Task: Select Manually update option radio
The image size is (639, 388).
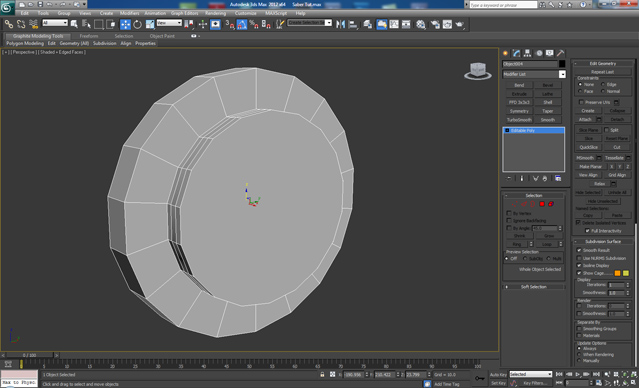Action: pyautogui.click(x=579, y=361)
